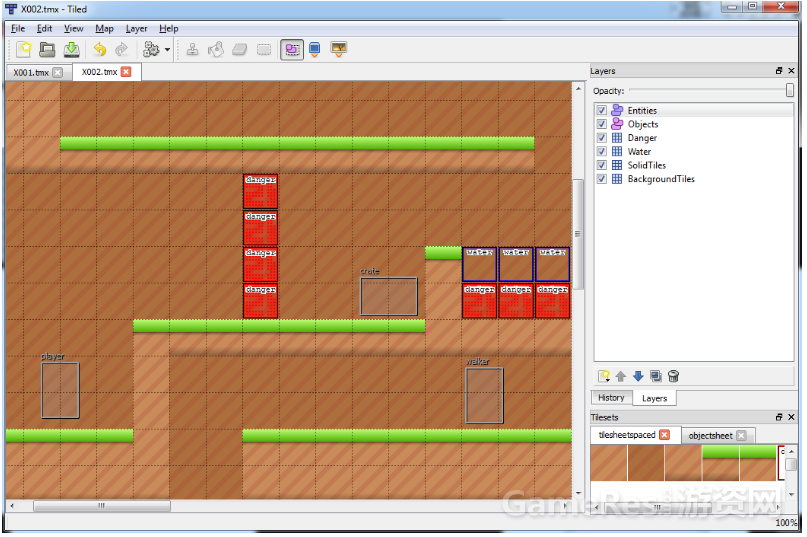The width and height of the screenshot is (807, 537).
Task: Close the X002.tmx tab
Action: 126,72
